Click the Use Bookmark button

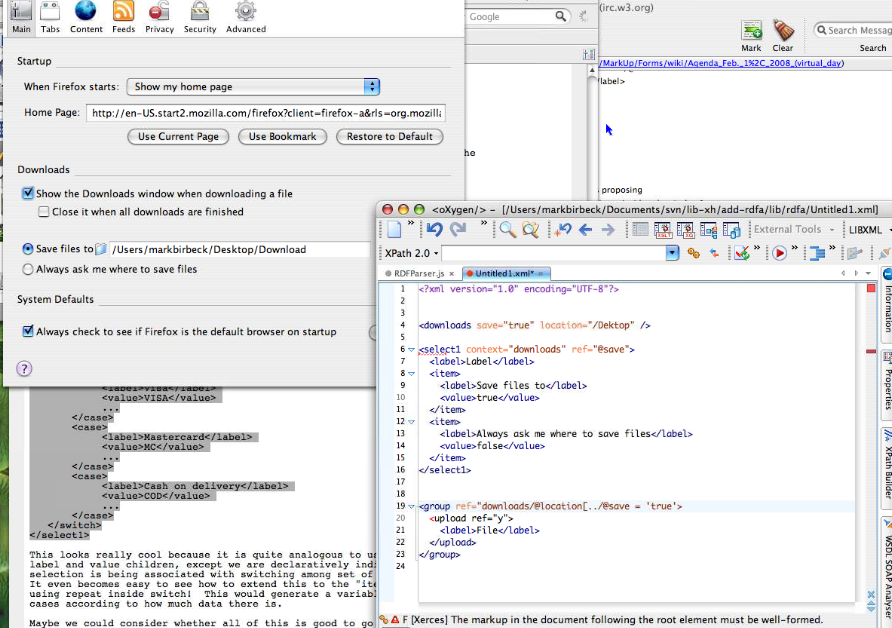[x=282, y=137]
